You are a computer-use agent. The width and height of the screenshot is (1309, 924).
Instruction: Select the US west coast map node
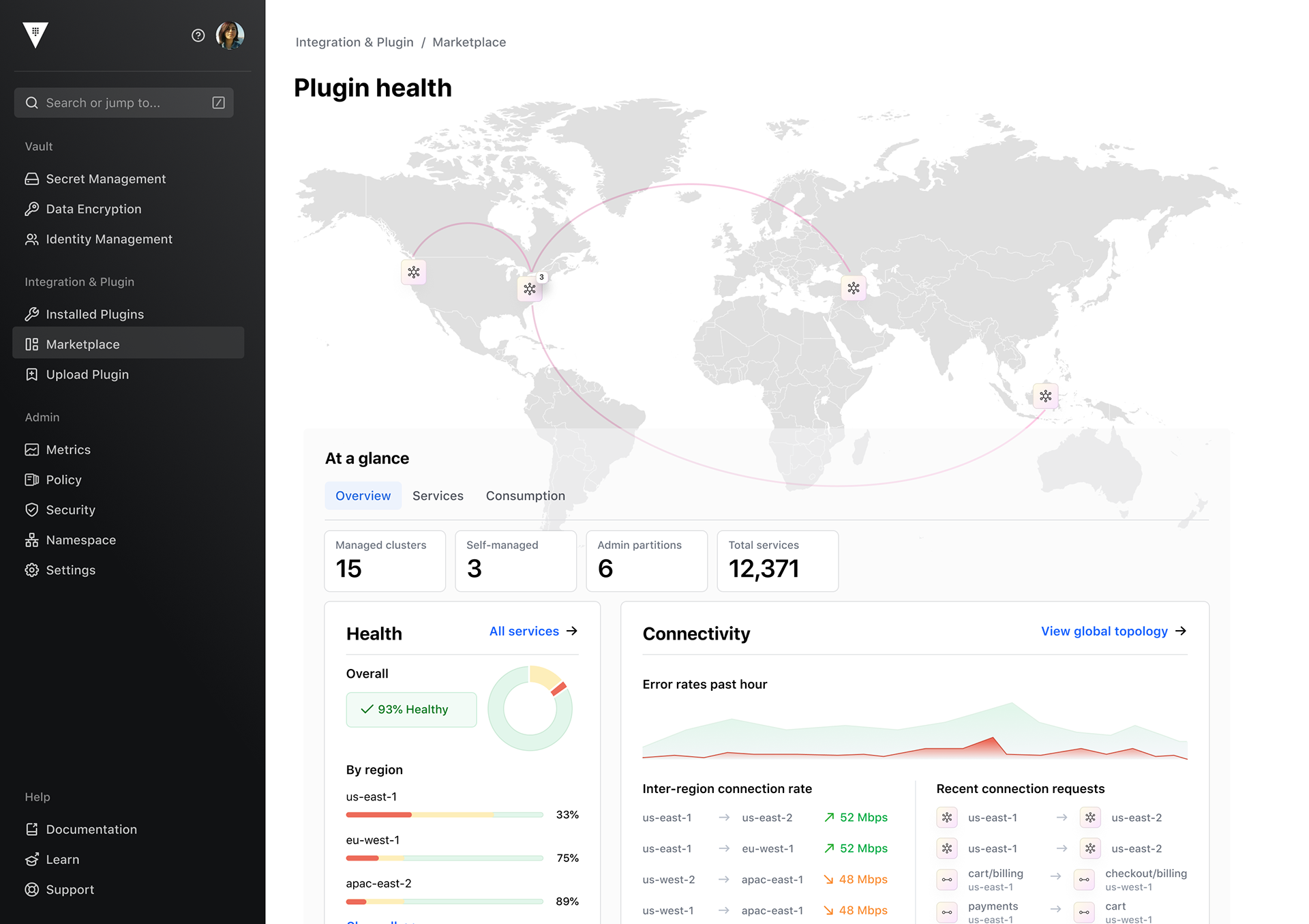tap(414, 272)
